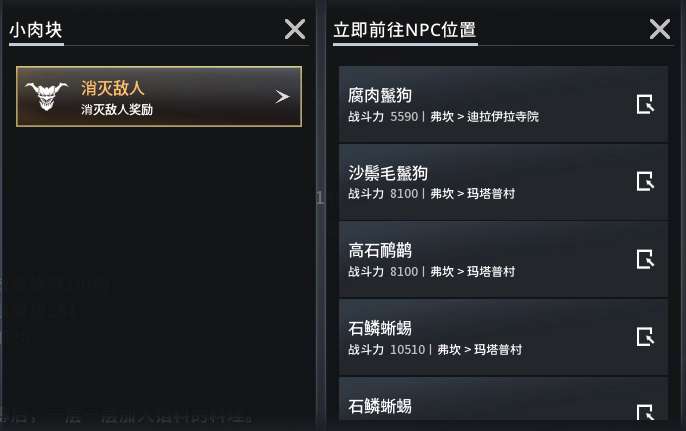Click go-to icon for 石鳞蜥蜴 with 战斗力 10510
This screenshot has height=431, width=686.
point(645,336)
